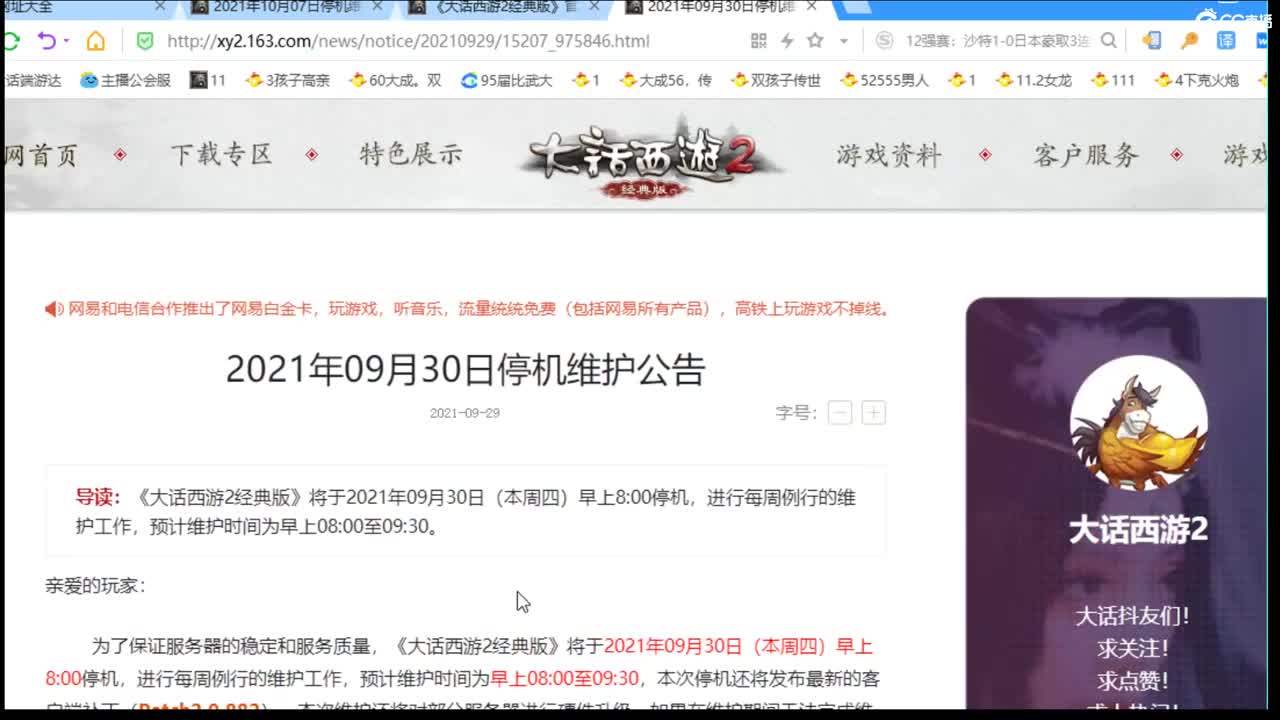Open the bookmark labeled 11

click(208, 80)
